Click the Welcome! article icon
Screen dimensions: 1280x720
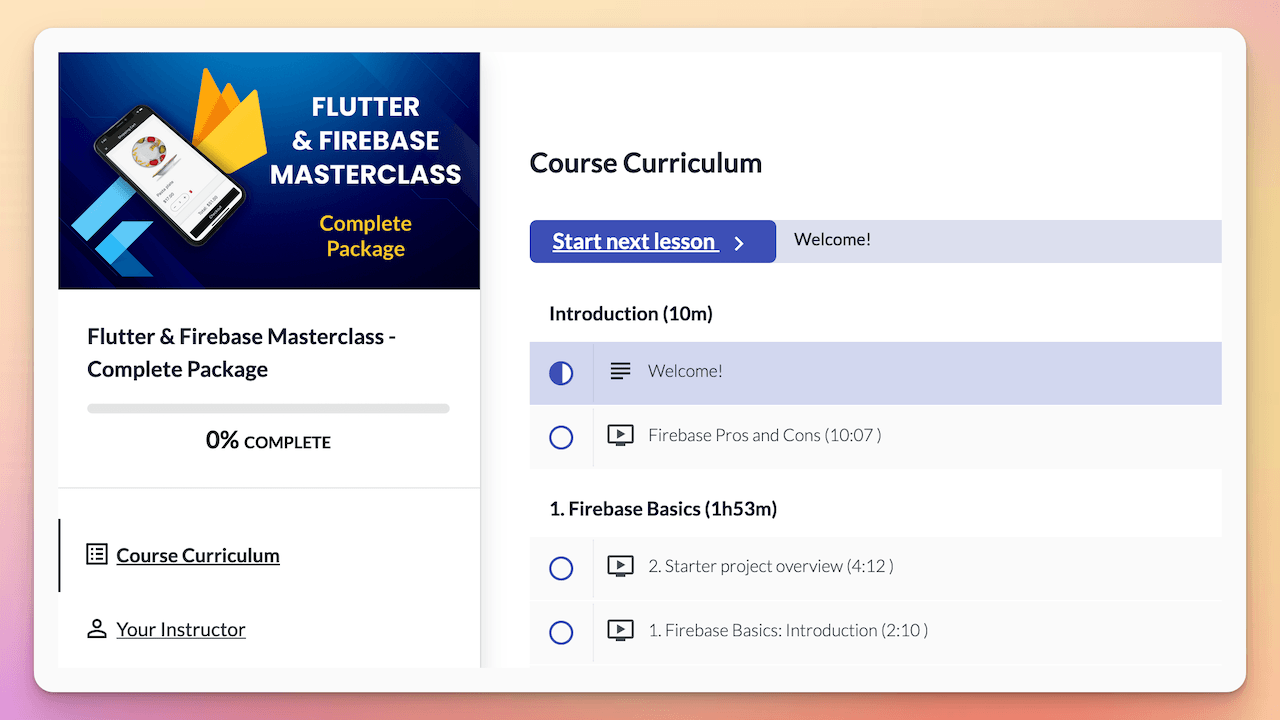point(620,370)
